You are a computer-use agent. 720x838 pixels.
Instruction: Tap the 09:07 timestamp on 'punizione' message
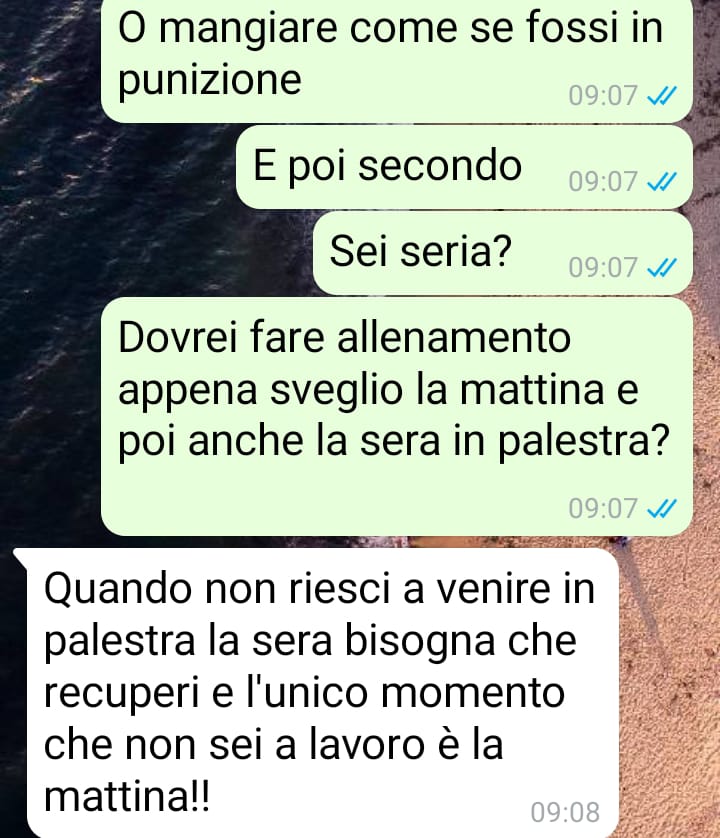click(x=603, y=96)
